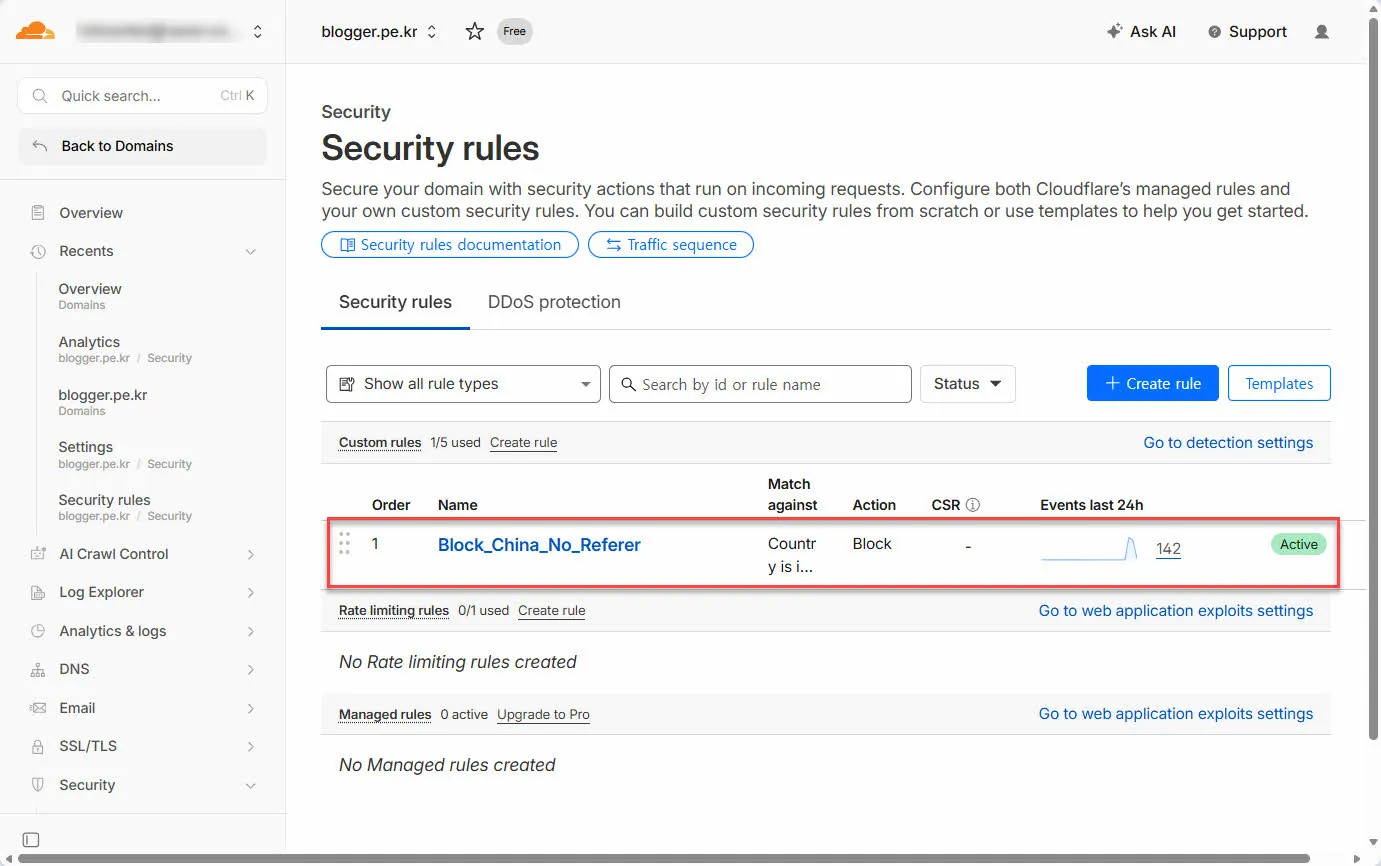Open Templates
Screen dimensions: 1381x866
click(x=1279, y=384)
